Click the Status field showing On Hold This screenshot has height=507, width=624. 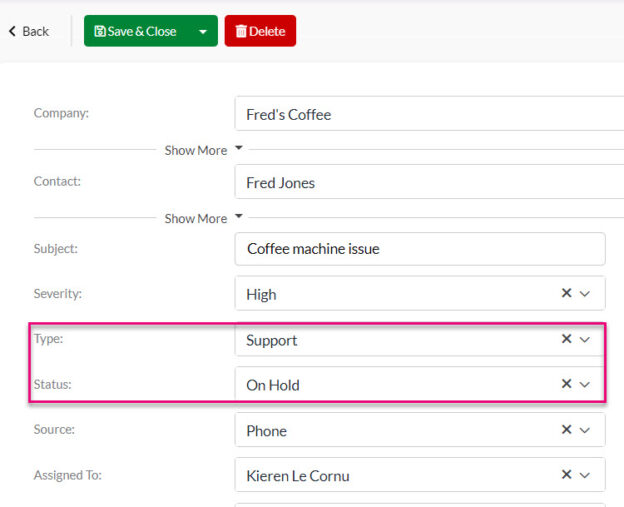390,385
